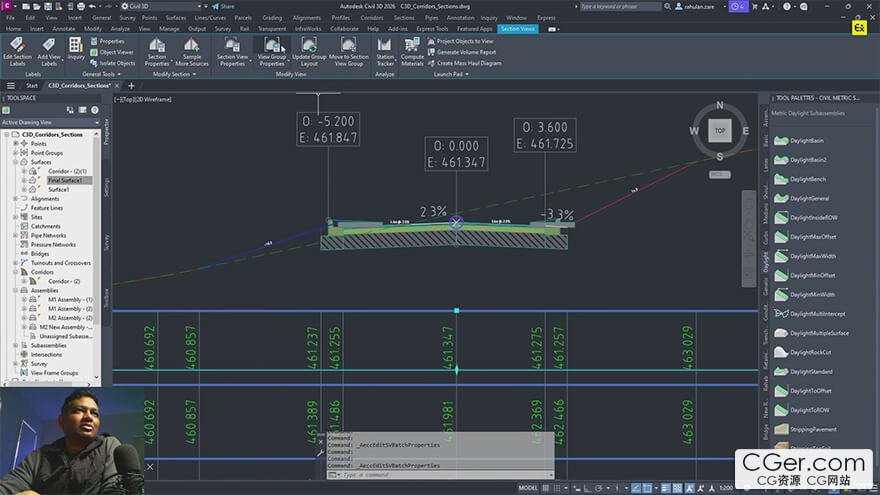Toggle lineweight display in status bar
Screen dimensions: 880x495
pyautogui.click(x=666, y=488)
